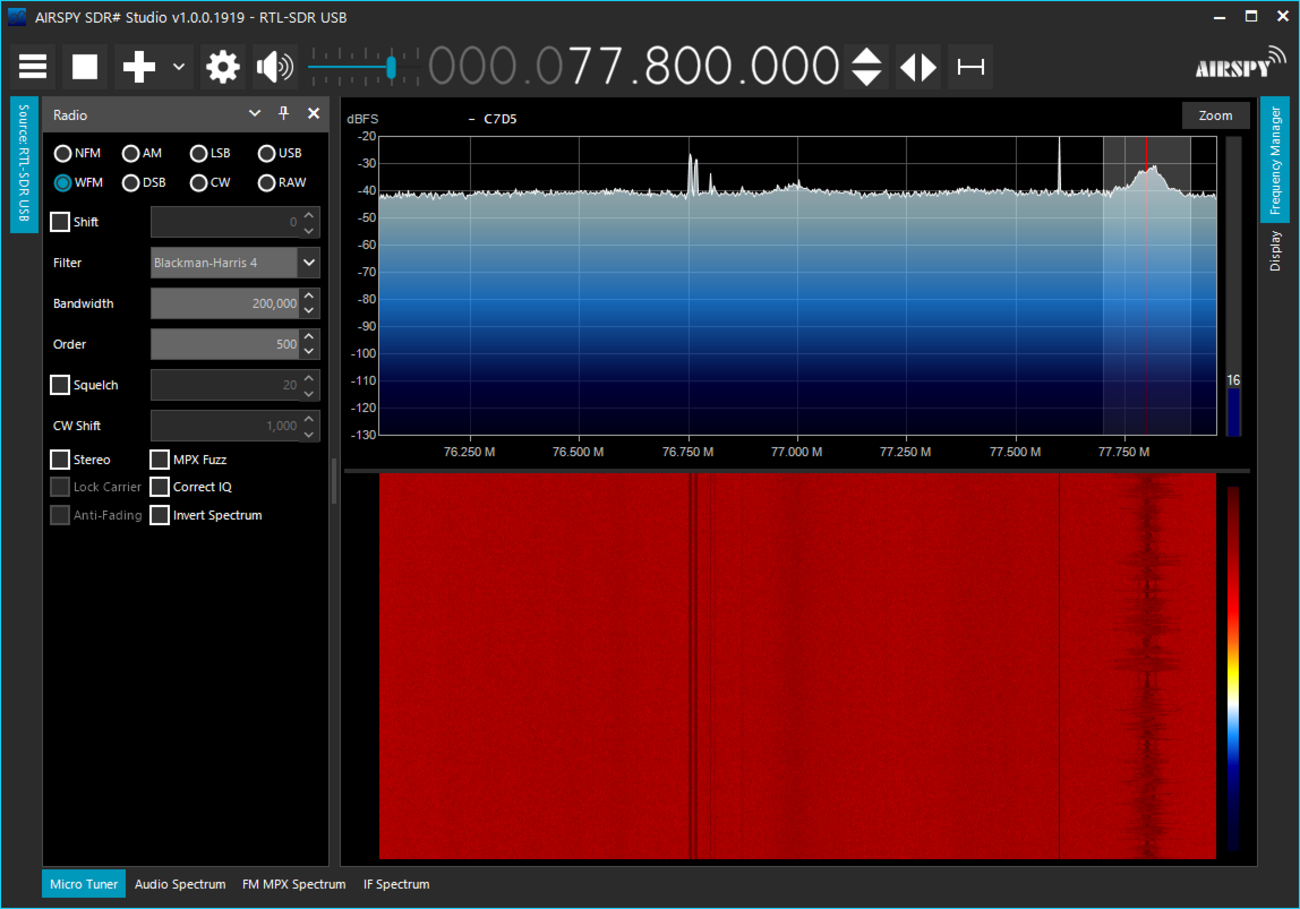This screenshot has width=1300, height=909.
Task: Close the Radio panel
Action: pyautogui.click(x=313, y=114)
